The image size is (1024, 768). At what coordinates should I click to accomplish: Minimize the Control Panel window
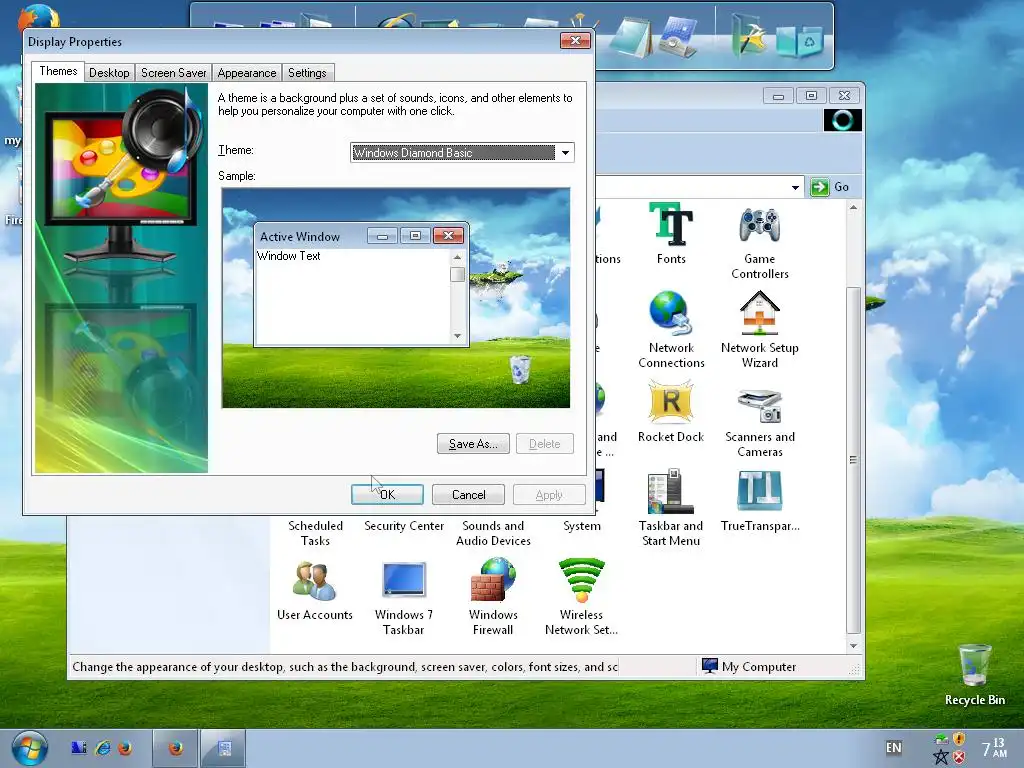point(778,96)
